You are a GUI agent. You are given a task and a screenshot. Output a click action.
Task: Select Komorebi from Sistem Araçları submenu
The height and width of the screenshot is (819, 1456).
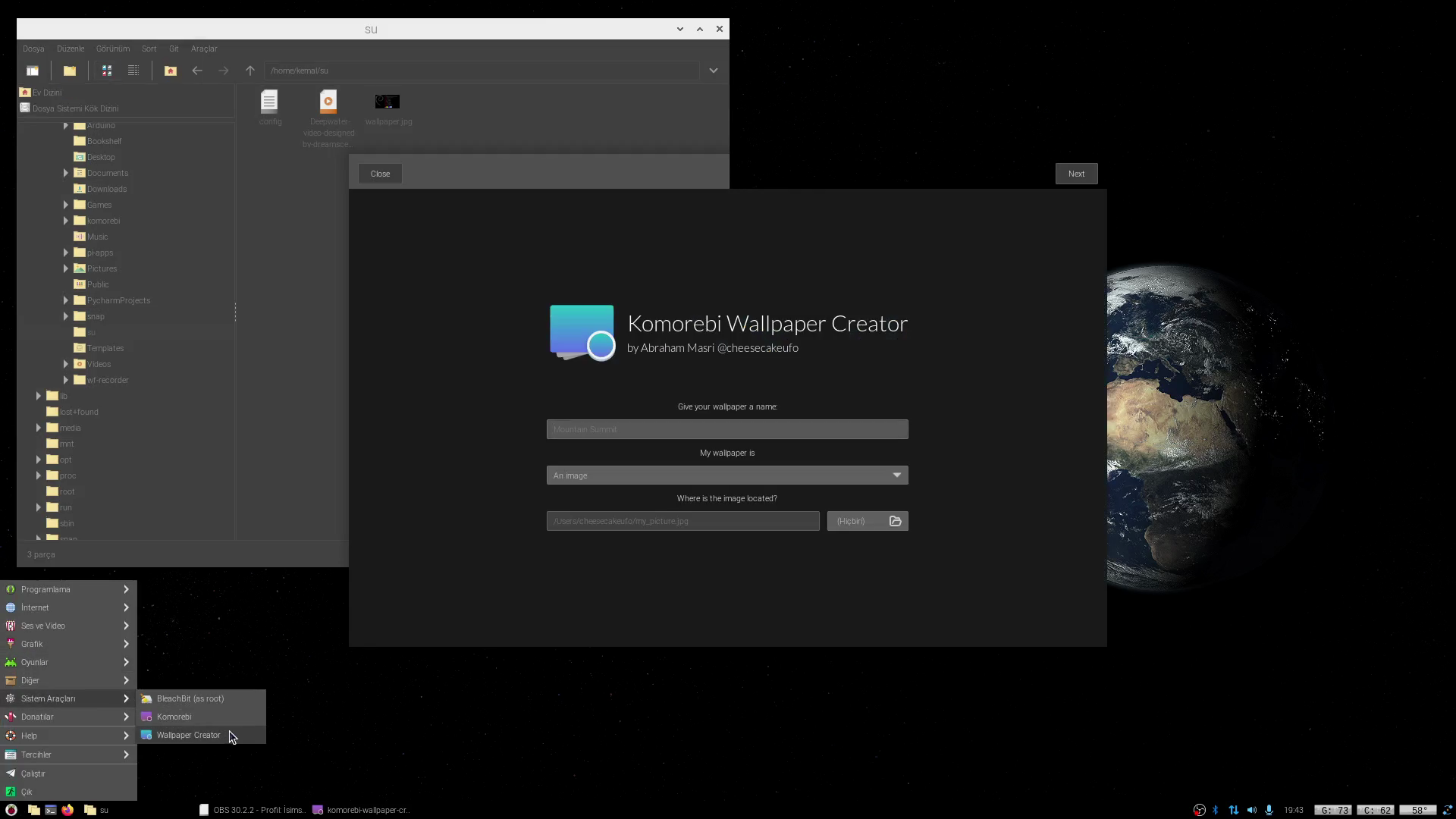174,717
